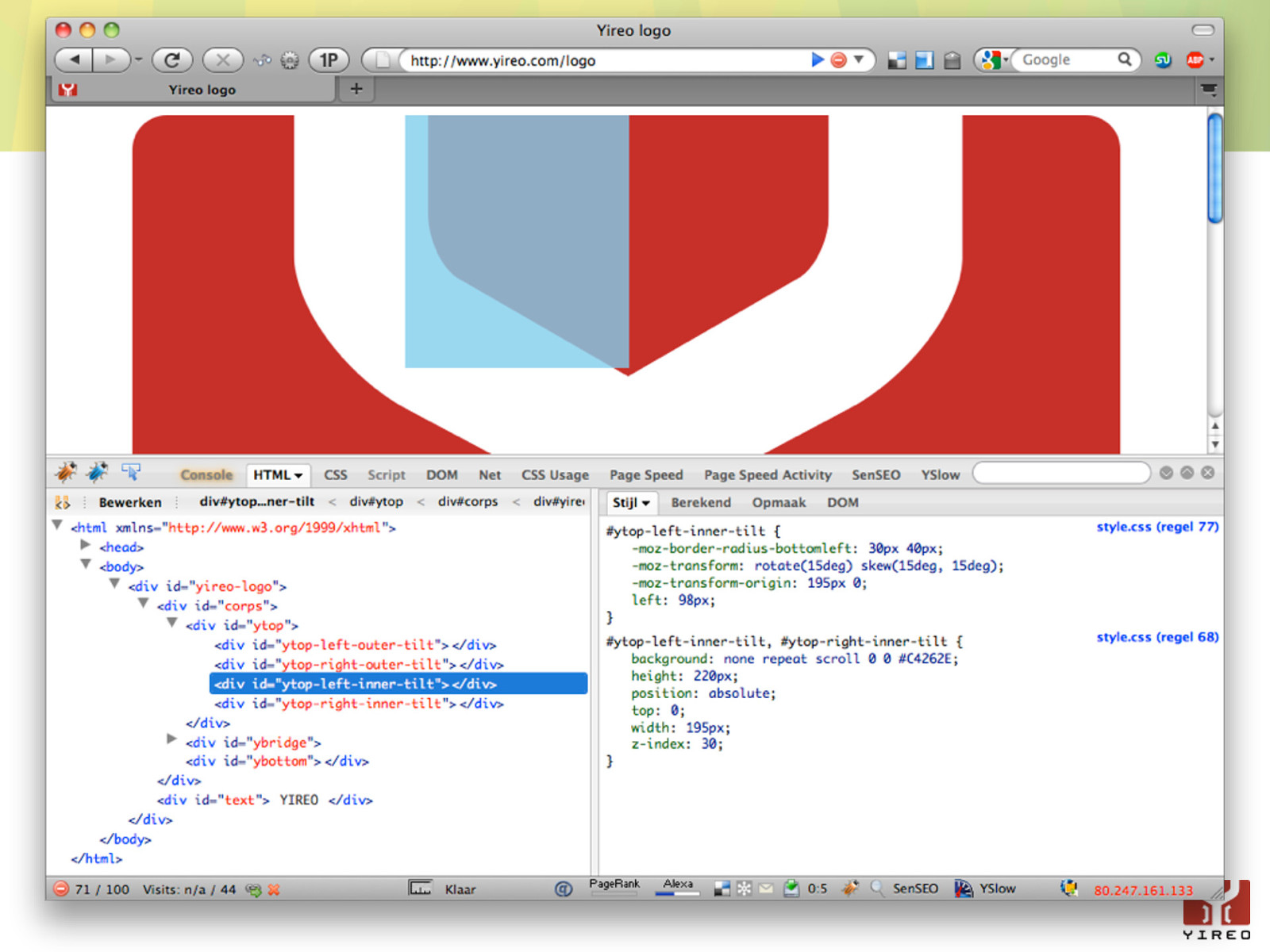1270x952 pixels.
Task: Select breadcrumb div#ytop
Action: [x=376, y=501]
